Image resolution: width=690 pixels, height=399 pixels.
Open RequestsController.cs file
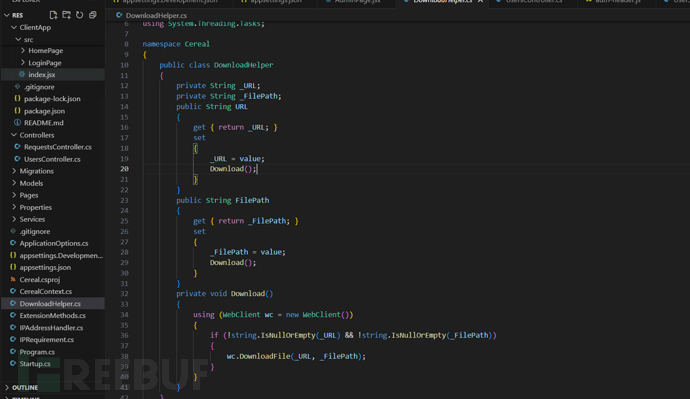[58, 147]
